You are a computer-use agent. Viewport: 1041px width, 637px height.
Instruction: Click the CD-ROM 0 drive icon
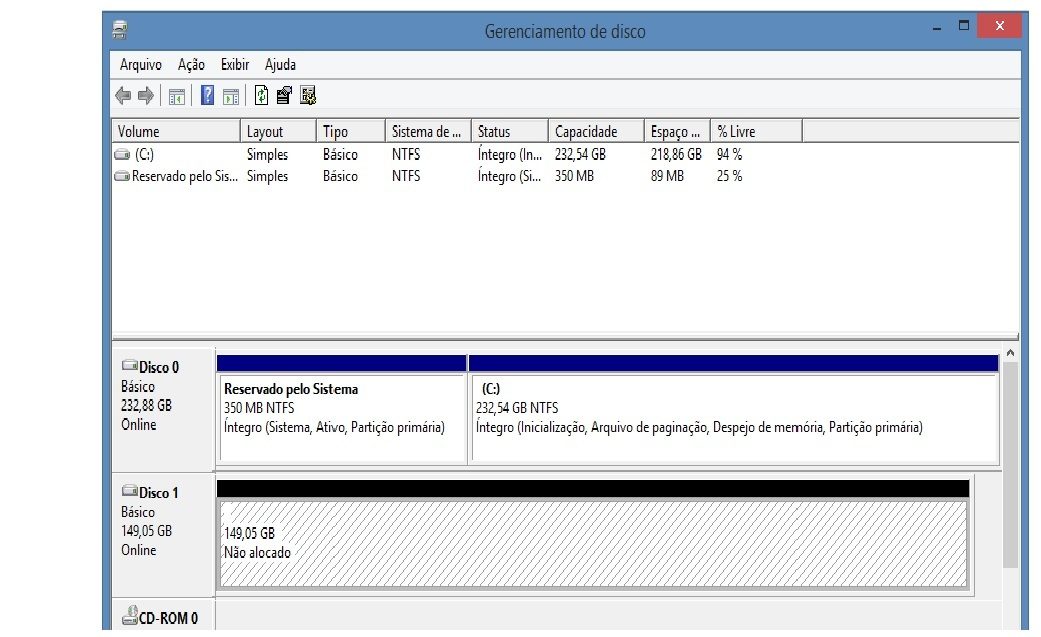click(129, 615)
